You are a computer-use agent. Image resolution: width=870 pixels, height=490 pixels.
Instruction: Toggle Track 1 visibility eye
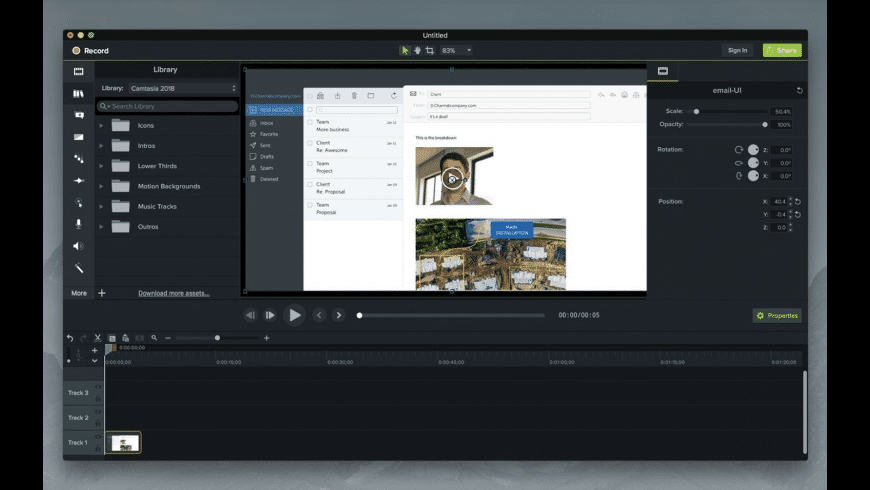98,437
